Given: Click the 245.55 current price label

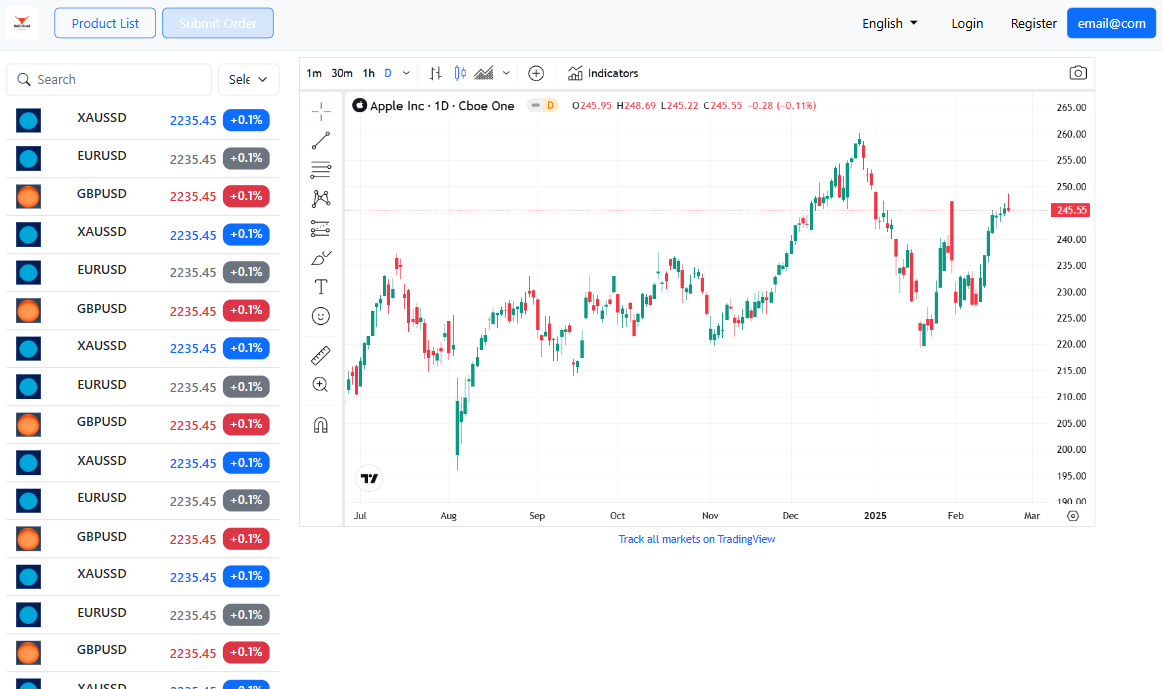Looking at the screenshot, I should click(x=1071, y=210).
